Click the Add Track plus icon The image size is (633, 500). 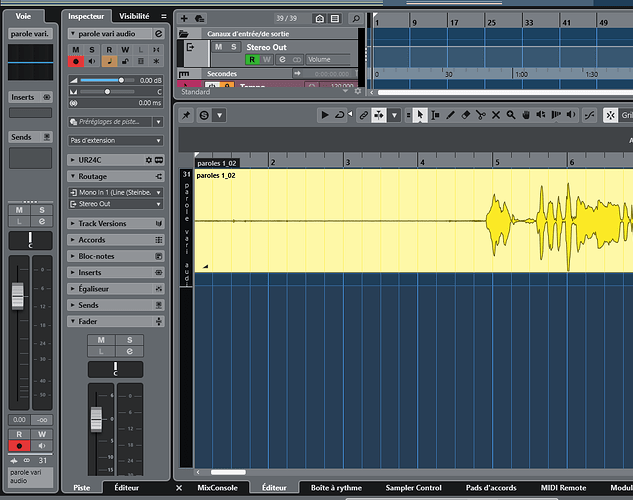186,19
